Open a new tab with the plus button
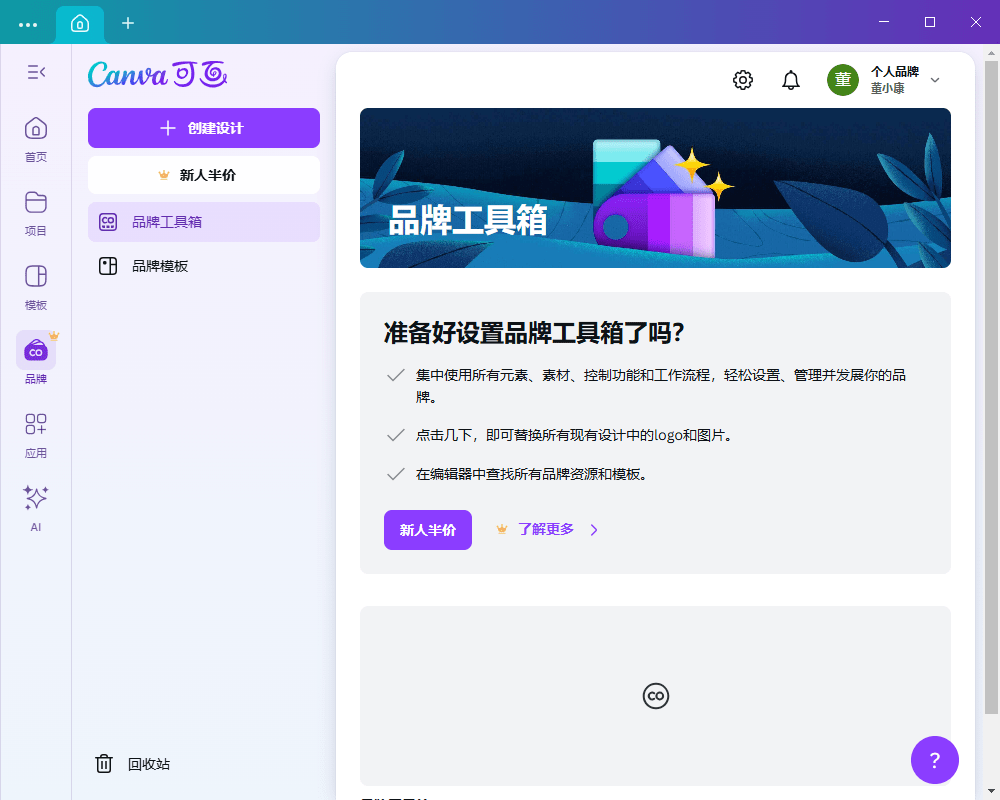This screenshot has height=800, width=1000. click(127, 21)
